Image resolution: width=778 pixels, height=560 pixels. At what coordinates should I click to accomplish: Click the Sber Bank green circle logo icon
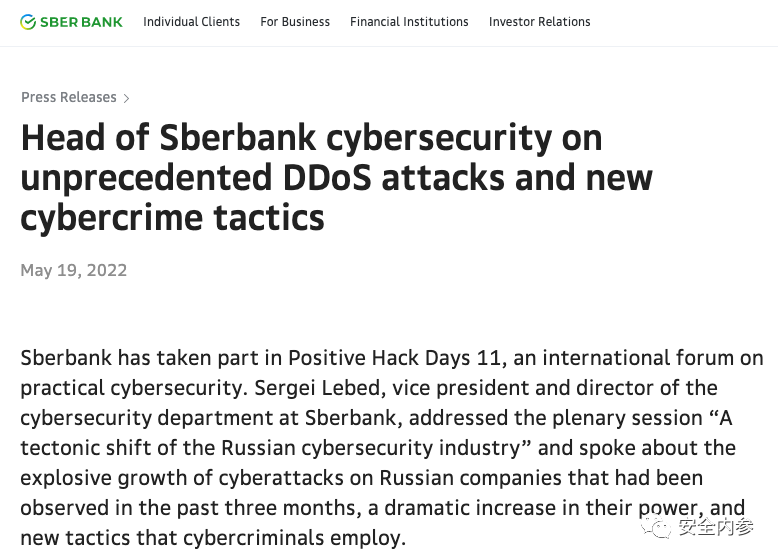(28, 22)
